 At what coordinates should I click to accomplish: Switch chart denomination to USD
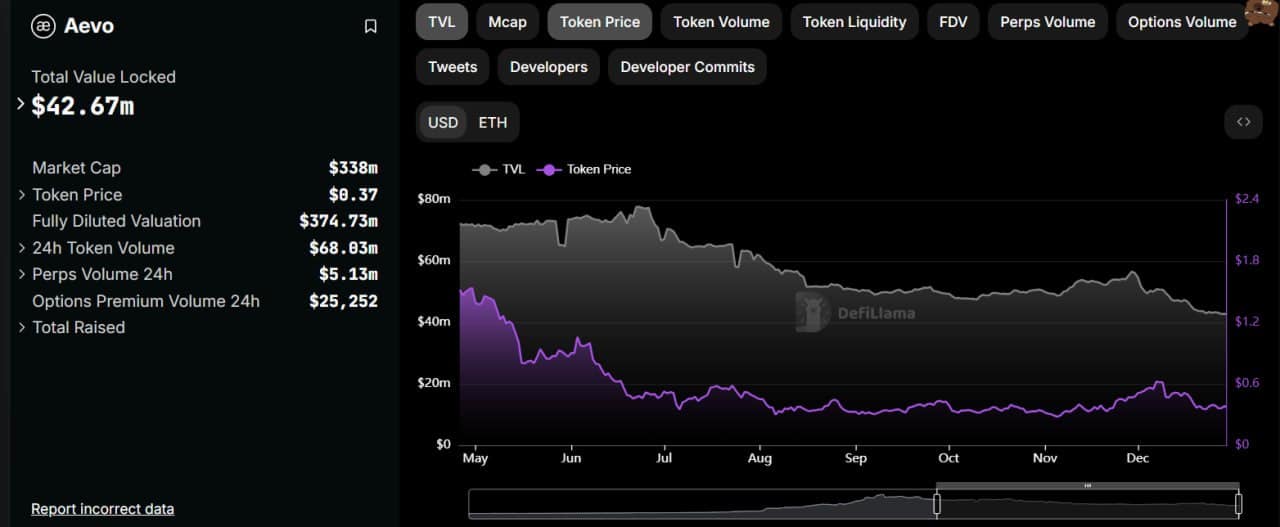coord(443,122)
